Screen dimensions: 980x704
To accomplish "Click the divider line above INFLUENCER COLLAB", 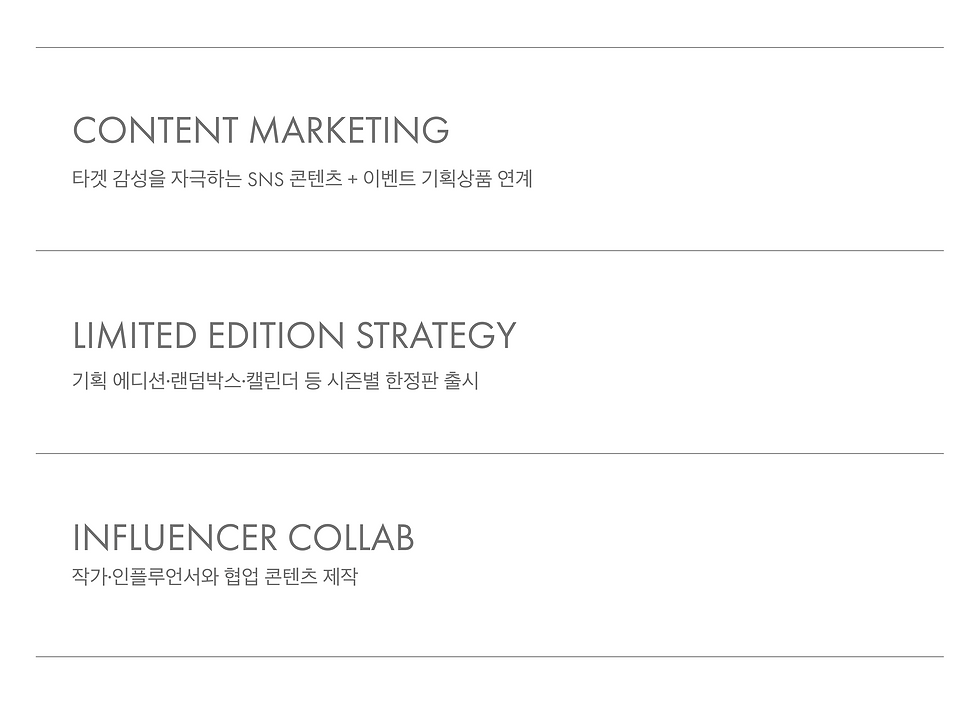I will point(489,453).
